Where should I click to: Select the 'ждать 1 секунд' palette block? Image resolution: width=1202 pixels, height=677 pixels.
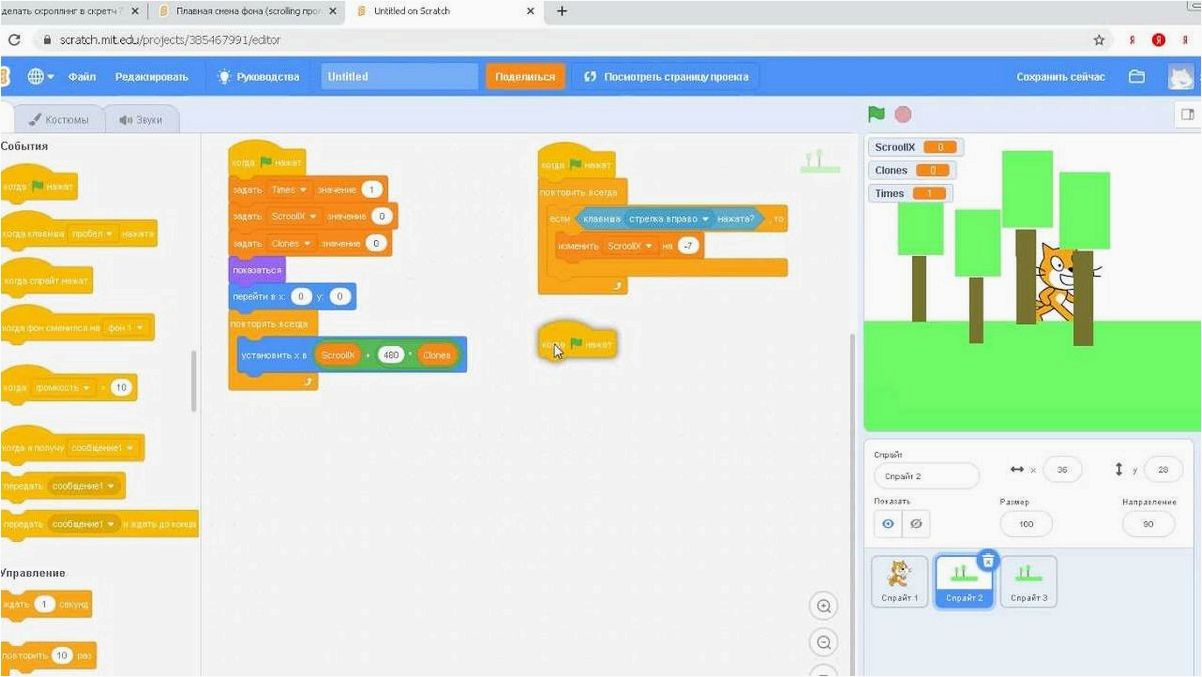(x=46, y=604)
